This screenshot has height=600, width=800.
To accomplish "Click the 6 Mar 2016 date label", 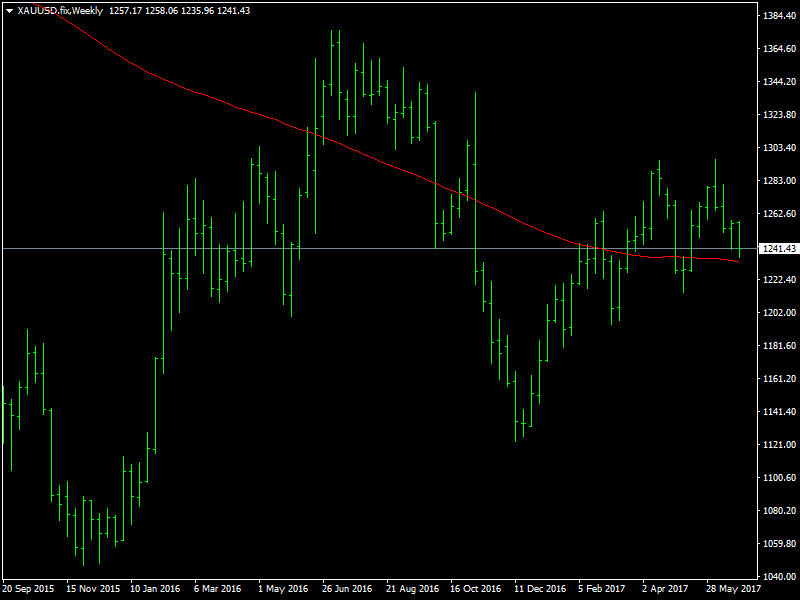I will point(217,589).
